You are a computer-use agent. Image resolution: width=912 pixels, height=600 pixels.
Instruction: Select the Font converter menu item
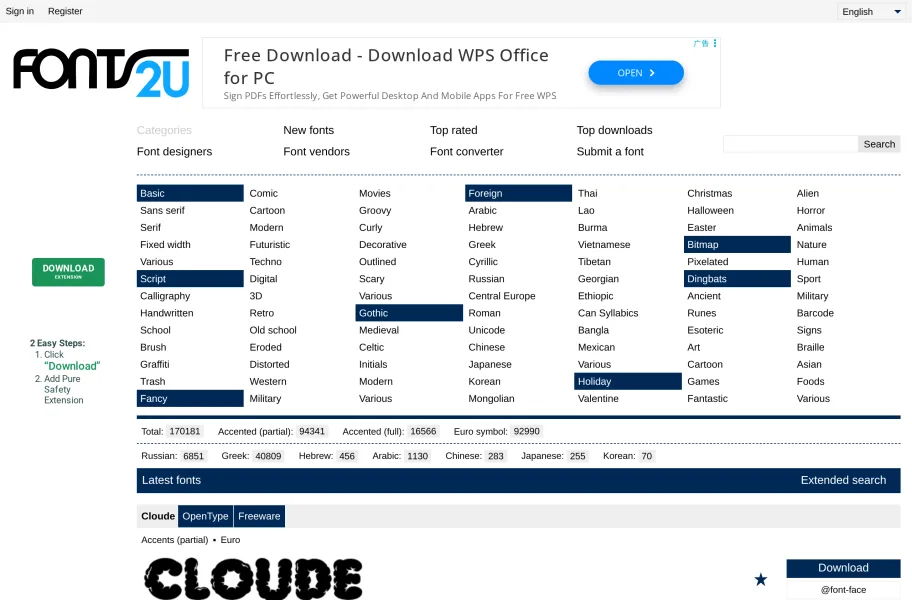pyautogui.click(x=466, y=152)
